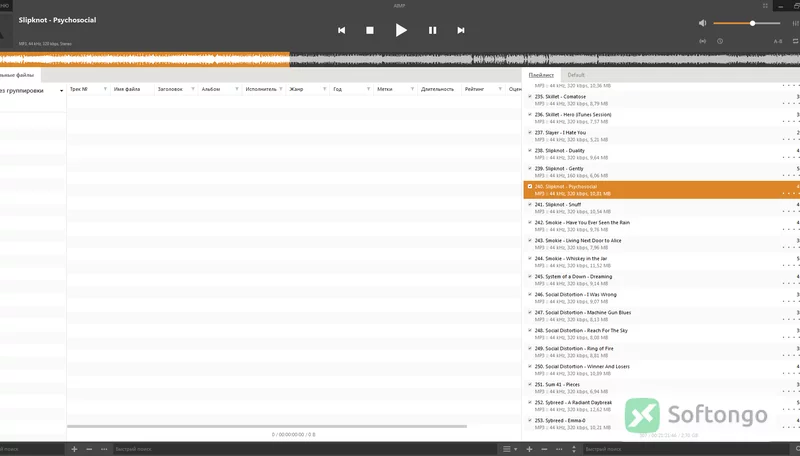Select track 247 Social Distortion - Machine Gun Blues
This screenshot has height=456, width=800.
(661, 316)
